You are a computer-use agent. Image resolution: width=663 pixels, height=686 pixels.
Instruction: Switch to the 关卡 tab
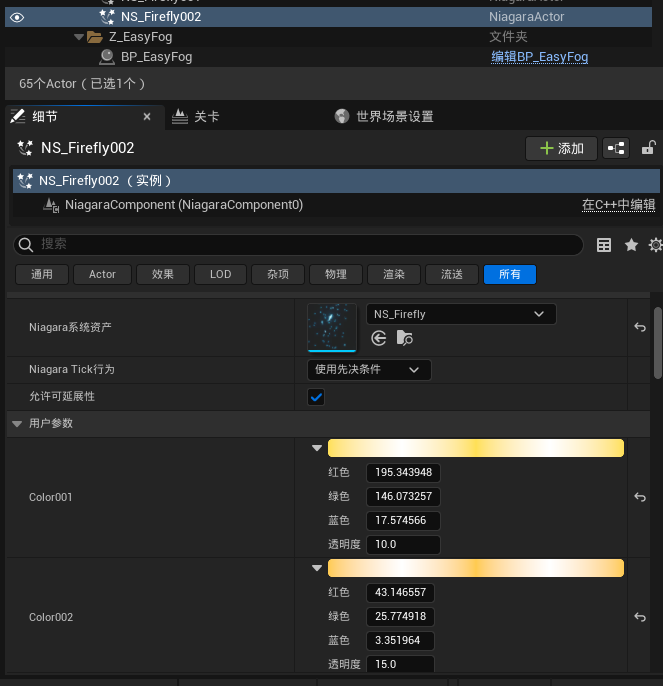pos(195,116)
